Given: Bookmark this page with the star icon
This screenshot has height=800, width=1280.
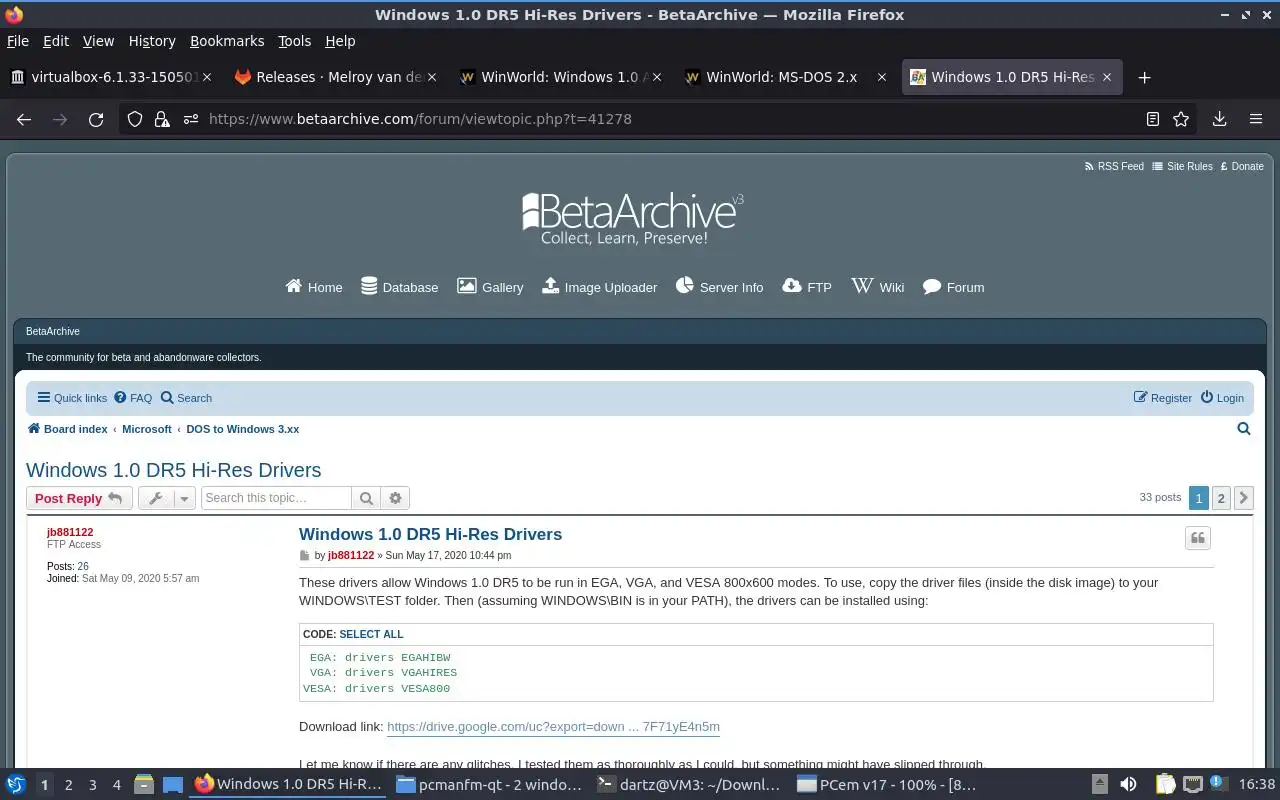Looking at the screenshot, I should click(x=1181, y=119).
